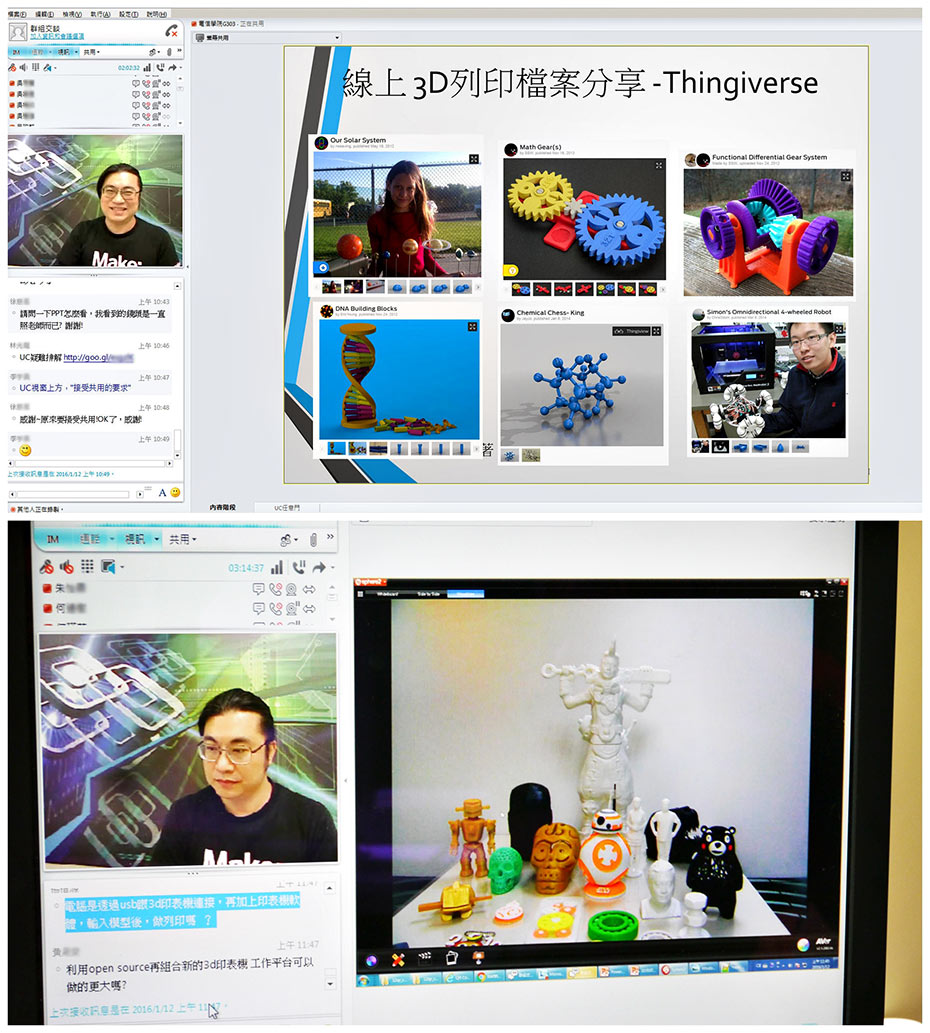
Task: Click the horizontal scrollbar under the chat history
Action: coord(90,464)
